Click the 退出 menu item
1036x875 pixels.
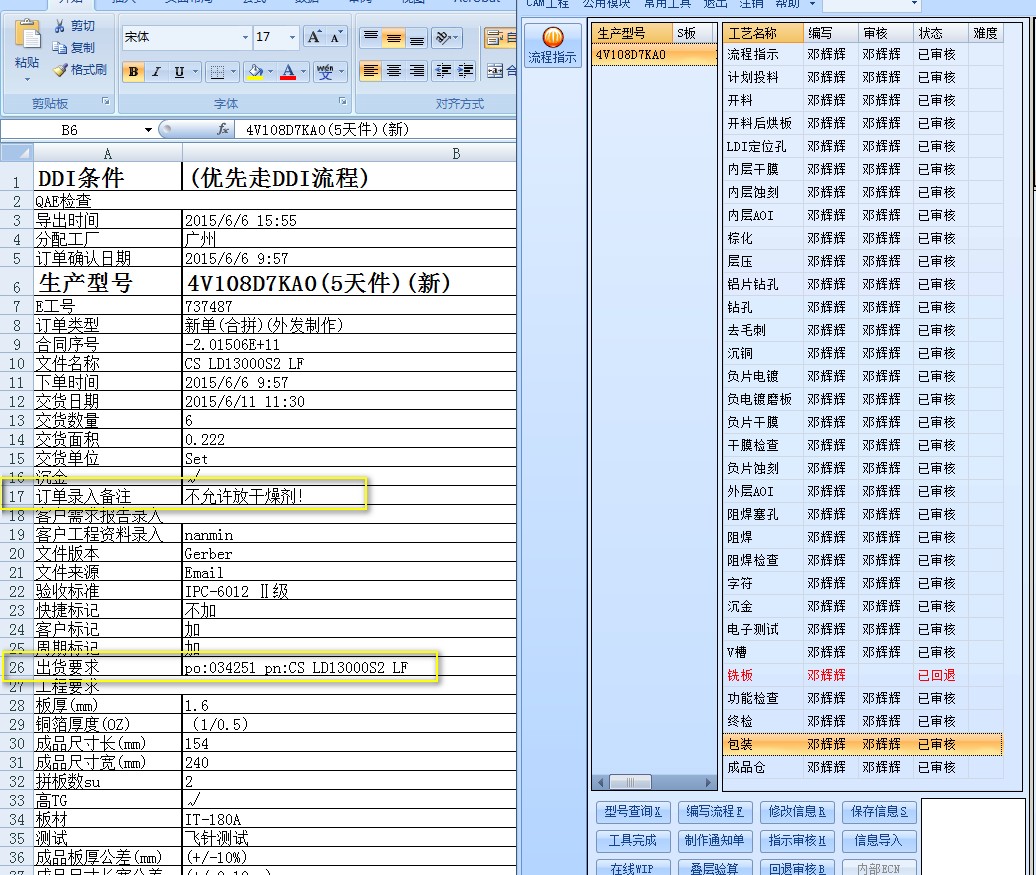tap(715, 4)
